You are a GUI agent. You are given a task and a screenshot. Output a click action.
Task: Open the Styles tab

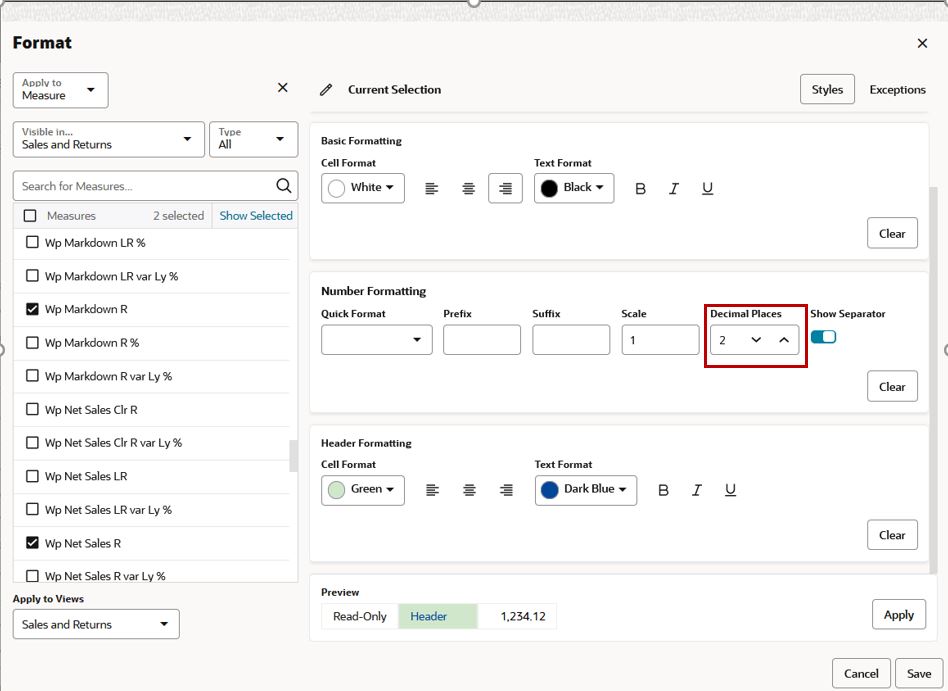coord(827,89)
